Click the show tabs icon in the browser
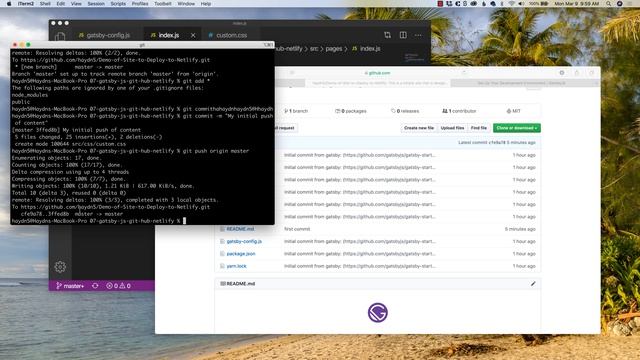The image size is (640, 360). tap(591, 73)
